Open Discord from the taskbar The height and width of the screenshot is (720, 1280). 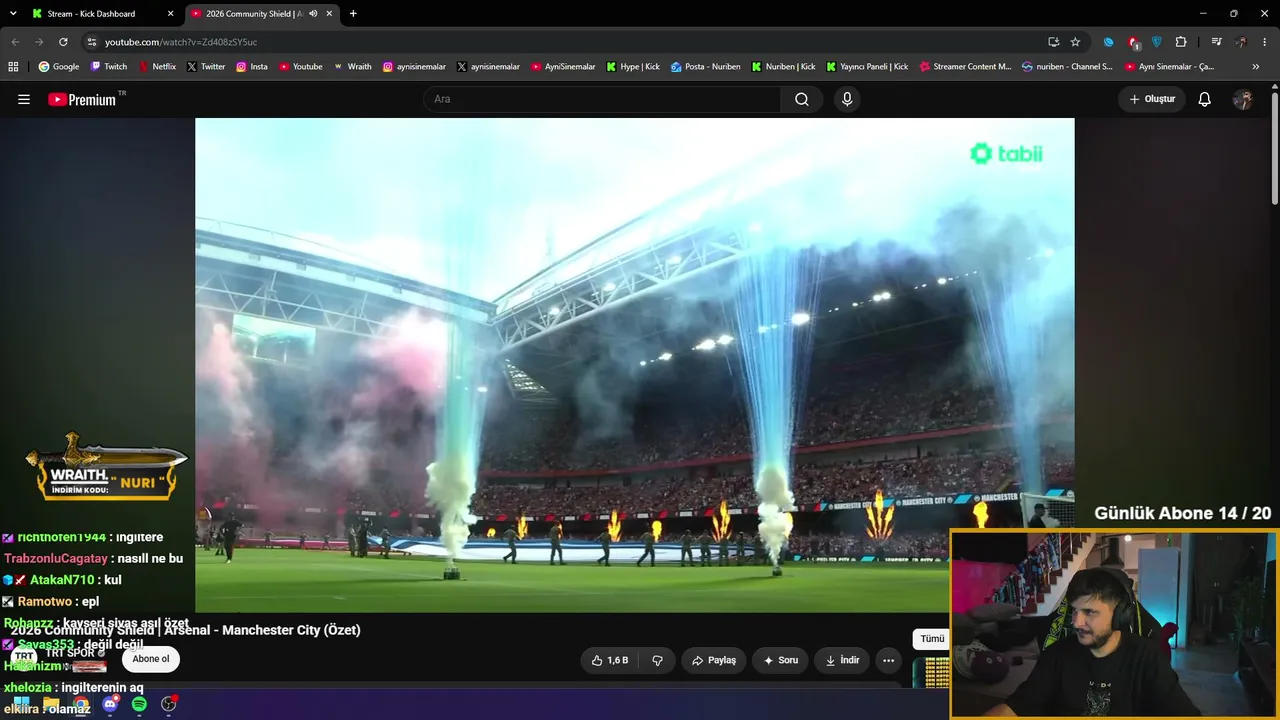[110, 704]
